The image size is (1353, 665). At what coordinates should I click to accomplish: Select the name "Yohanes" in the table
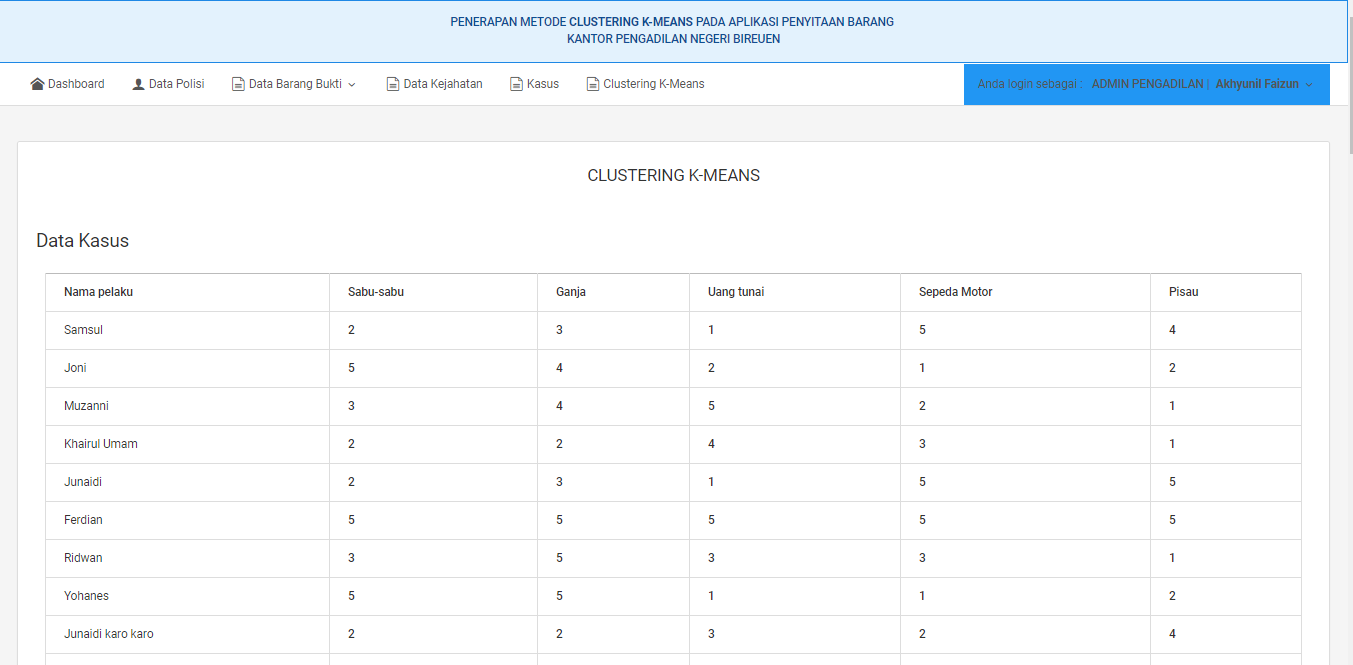pyautogui.click(x=86, y=596)
